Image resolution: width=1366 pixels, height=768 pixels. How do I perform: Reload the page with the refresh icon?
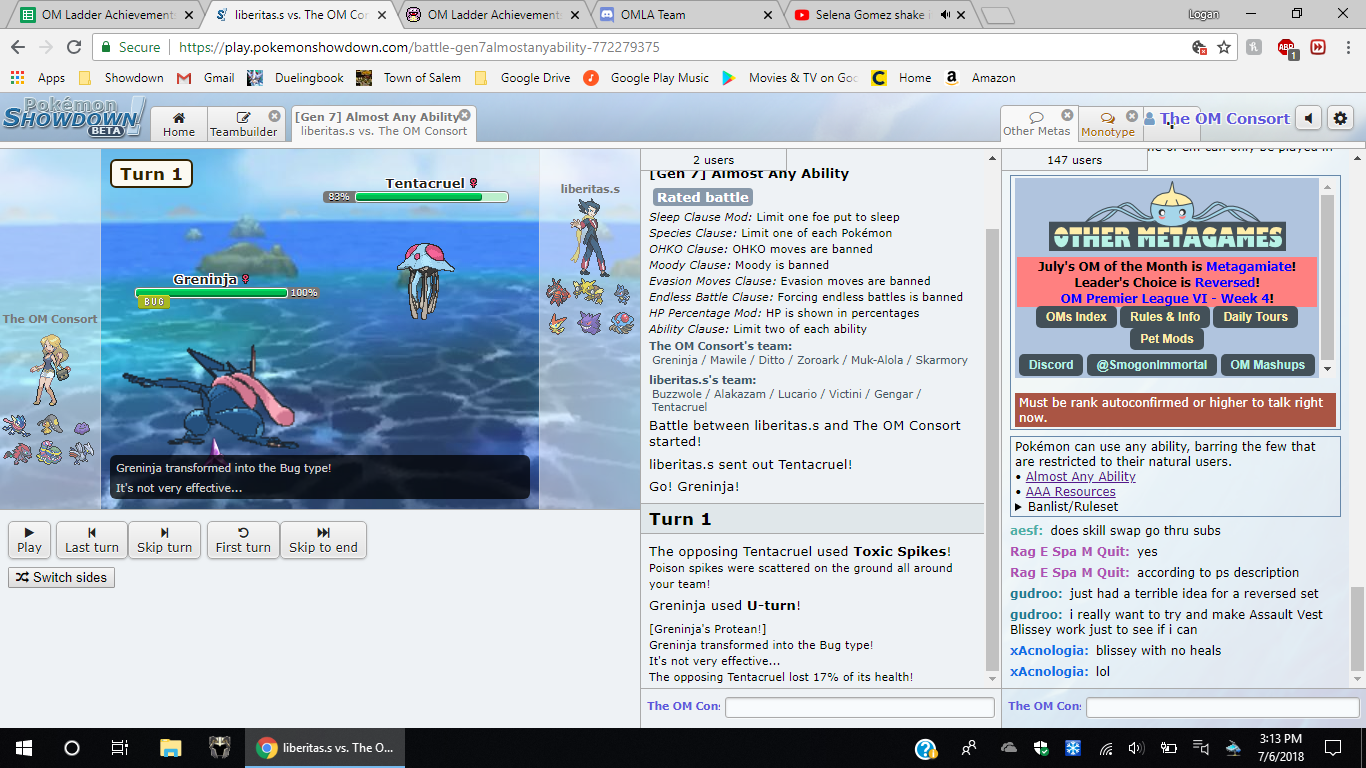click(74, 47)
